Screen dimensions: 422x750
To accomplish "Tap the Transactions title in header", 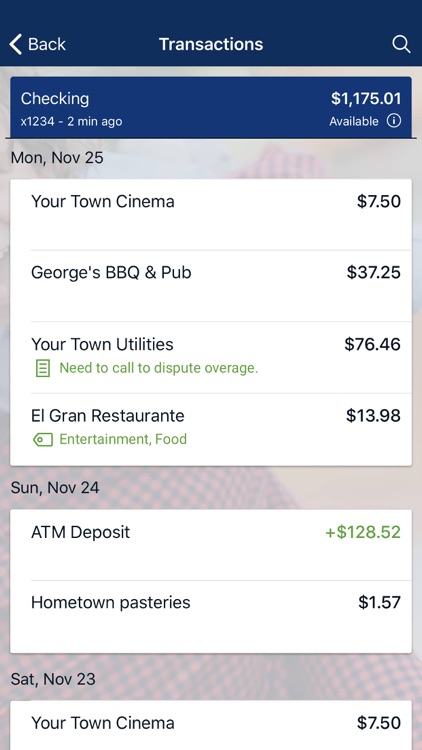I will pos(211,44).
